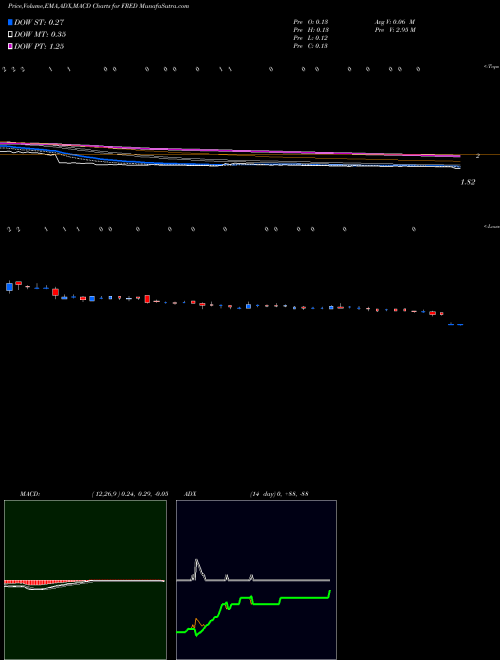
Task: Click the '2' price level label
Action: pyautogui.click(x=478, y=156)
